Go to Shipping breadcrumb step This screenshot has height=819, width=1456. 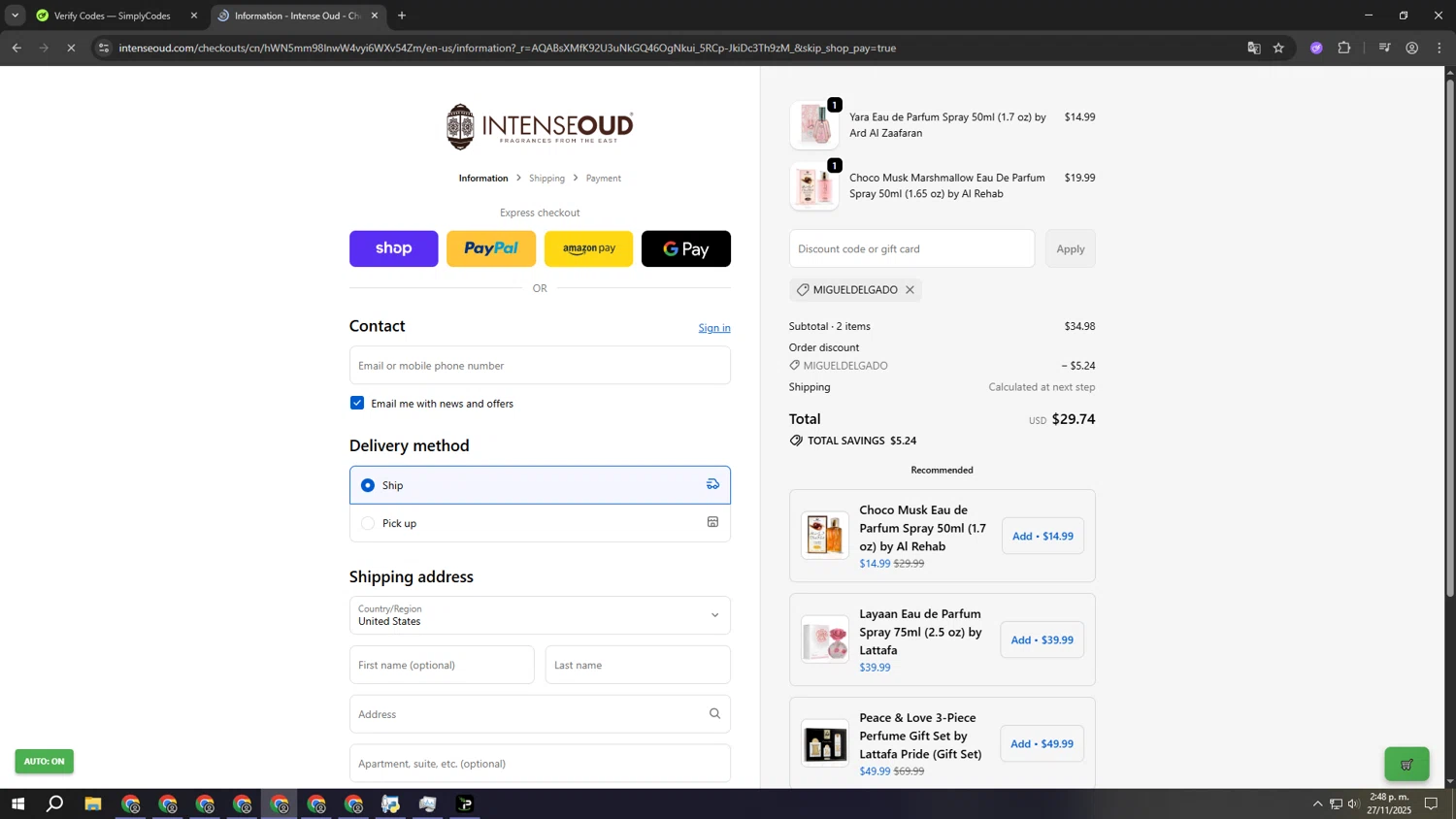pyautogui.click(x=546, y=179)
